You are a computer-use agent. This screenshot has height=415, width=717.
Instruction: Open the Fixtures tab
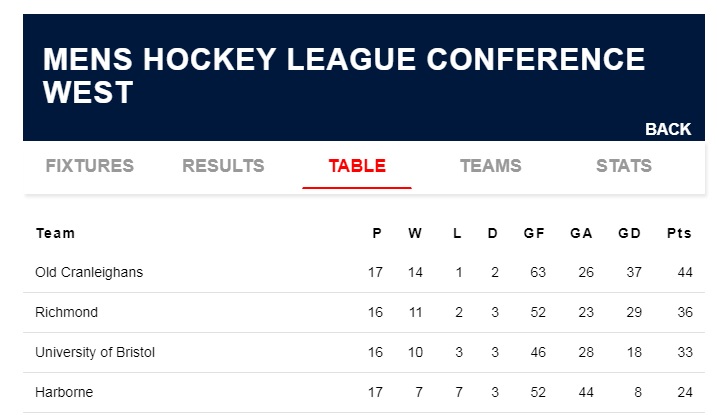click(x=90, y=165)
